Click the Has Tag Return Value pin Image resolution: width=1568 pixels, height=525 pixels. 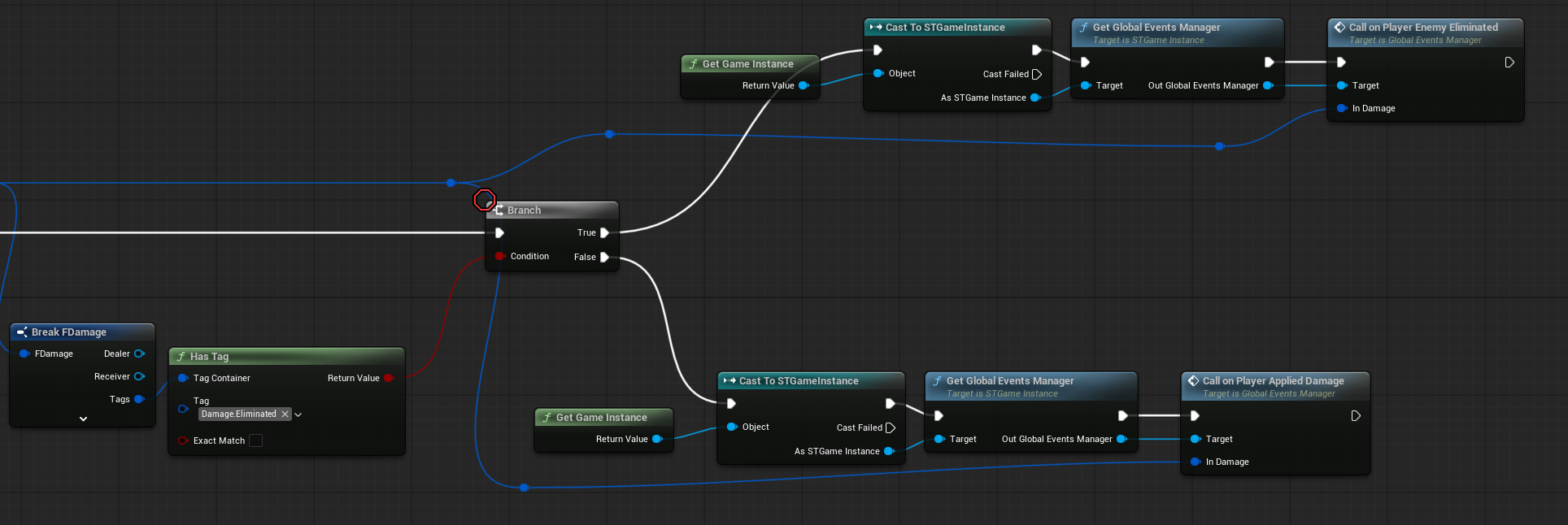389,378
